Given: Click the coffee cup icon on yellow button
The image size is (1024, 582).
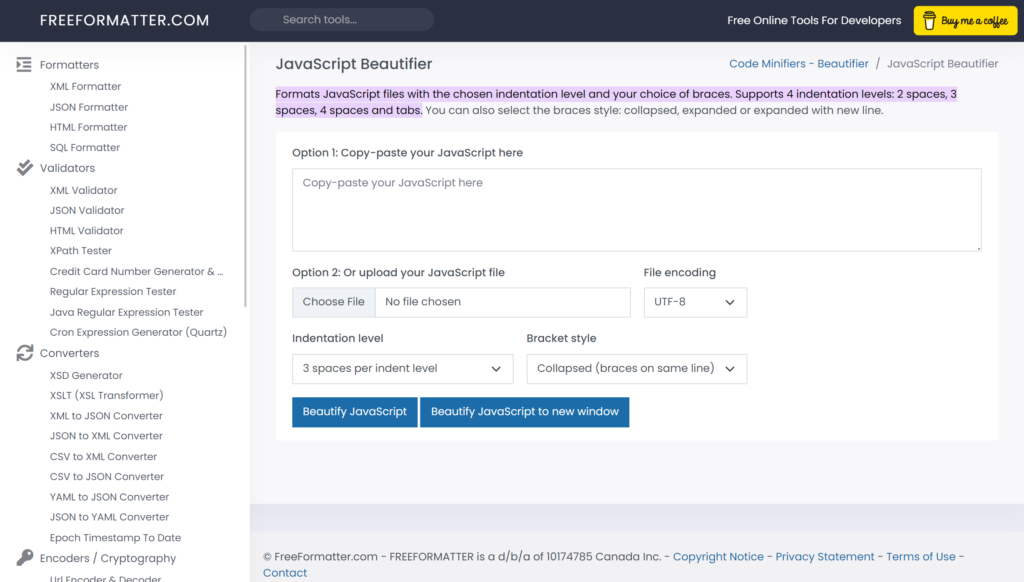Looking at the screenshot, I should [929, 21].
